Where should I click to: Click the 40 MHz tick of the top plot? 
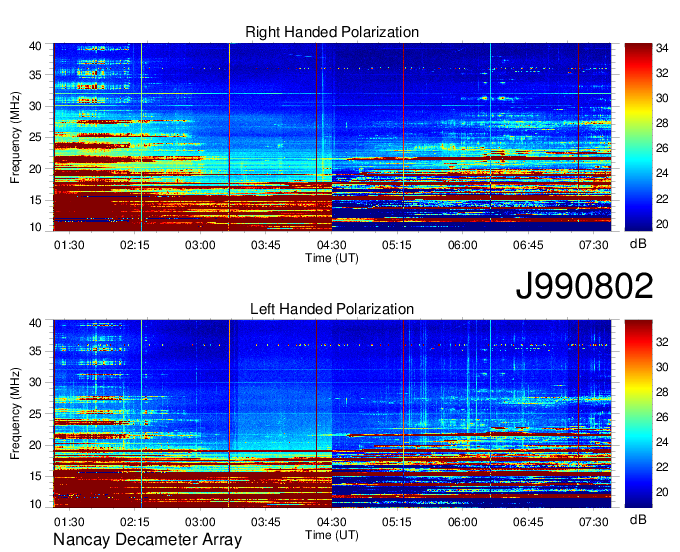tap(36, 46)
